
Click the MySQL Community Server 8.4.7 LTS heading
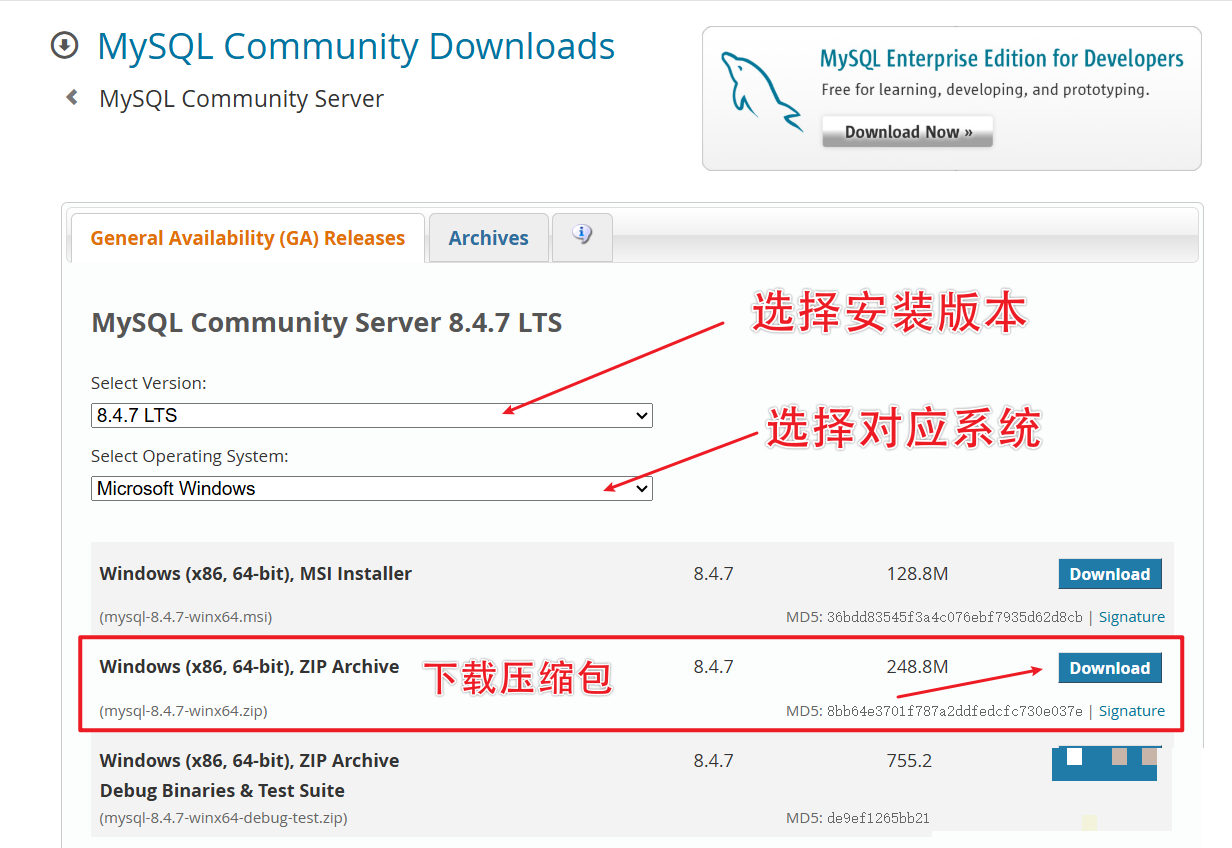pyautogui.click(x=327, y=323)
